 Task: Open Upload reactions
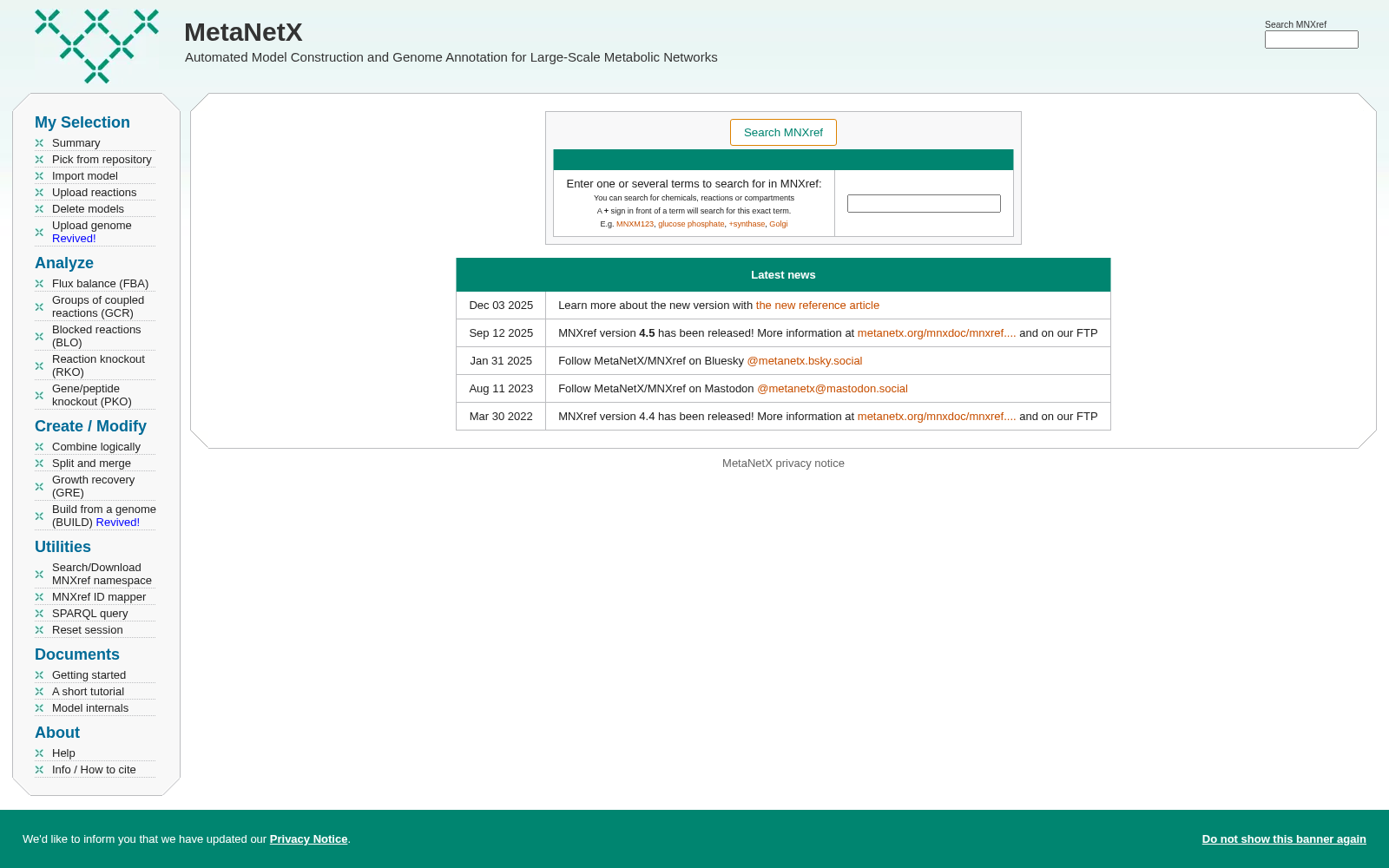(x=94, y=193)
